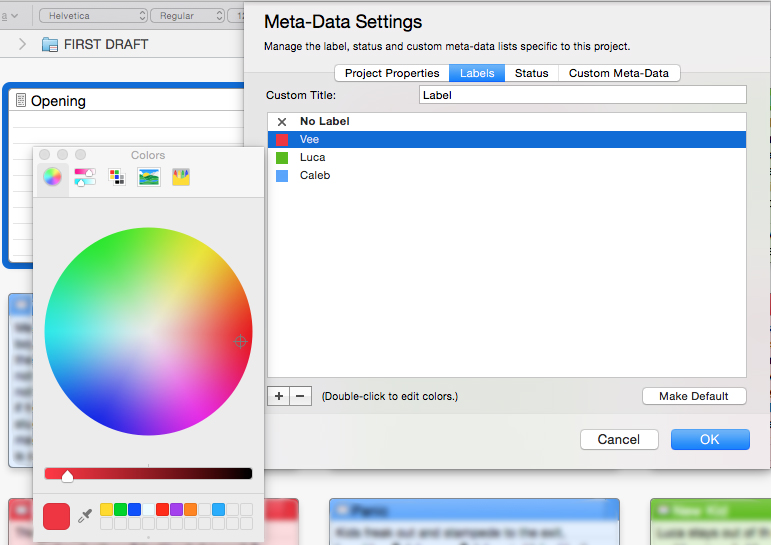Click the FIRST DRAFT folder icon
The image size is (771, 545).
(x=50, y=45)
